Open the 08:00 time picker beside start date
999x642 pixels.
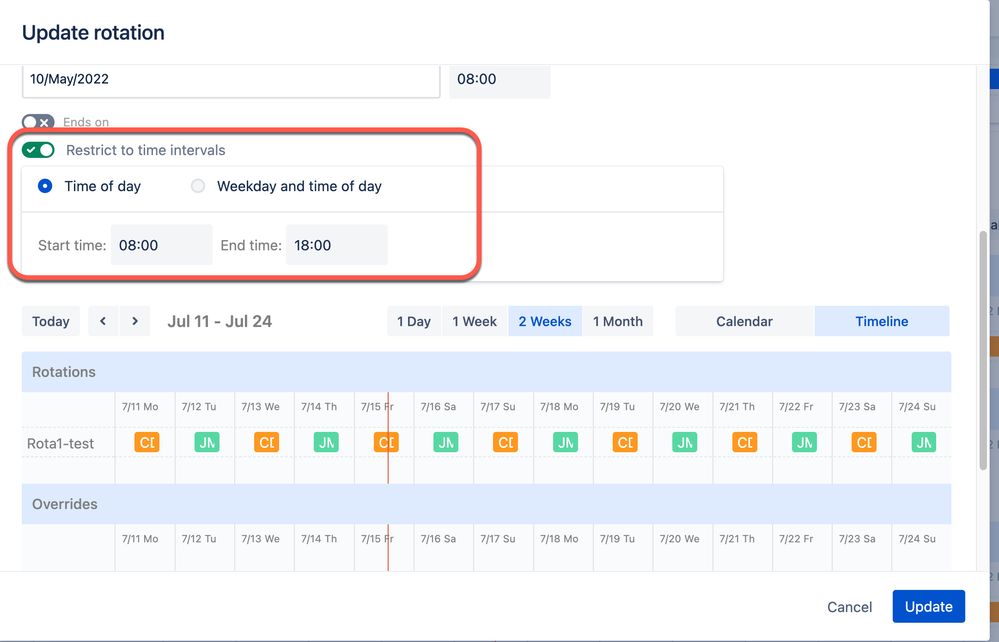point(500,80)
